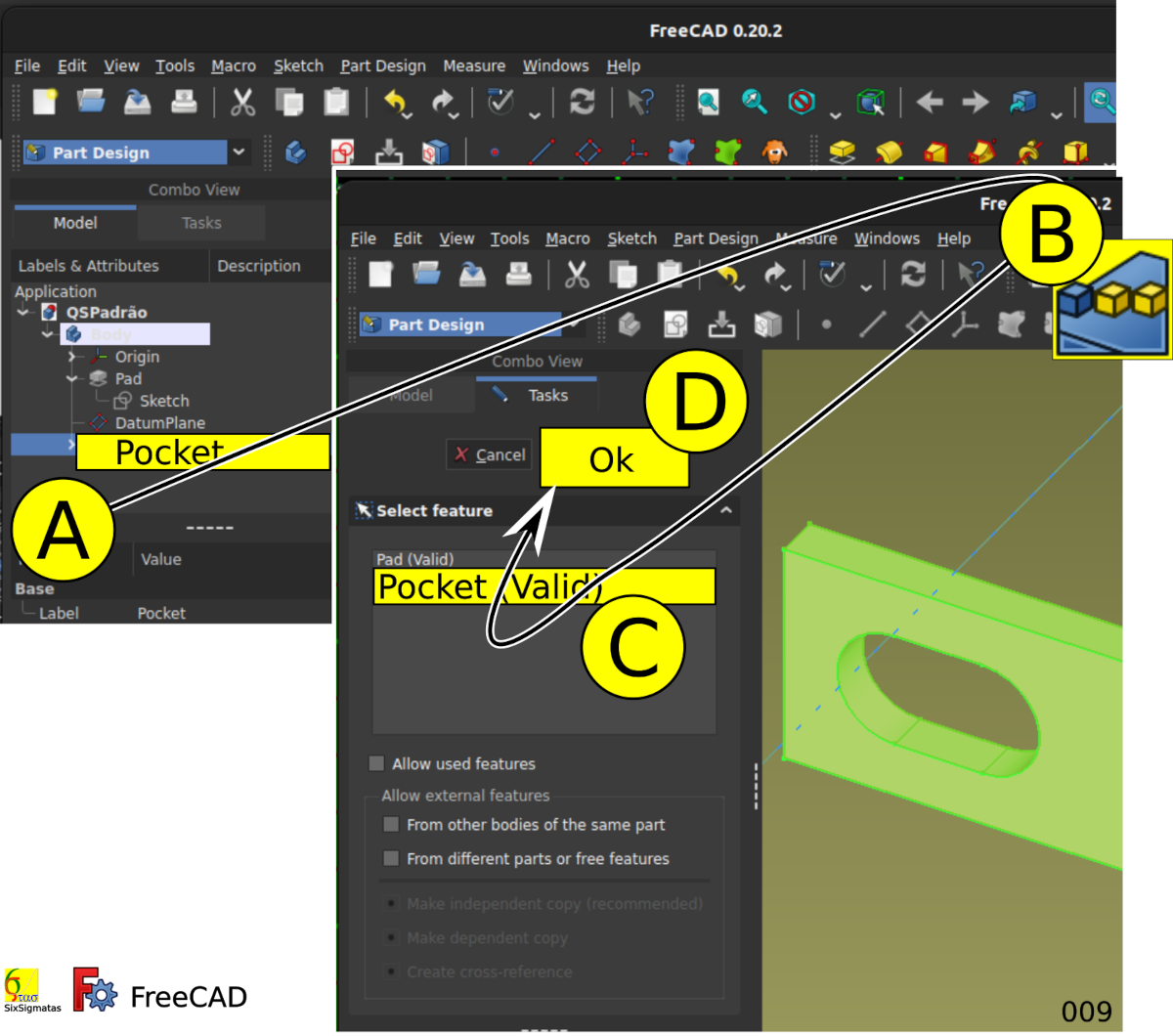Viewport: 1173px width, 1036px height.
Task: Click Fit selection zoom icon in back window
Action: click(x=754, y=102)
